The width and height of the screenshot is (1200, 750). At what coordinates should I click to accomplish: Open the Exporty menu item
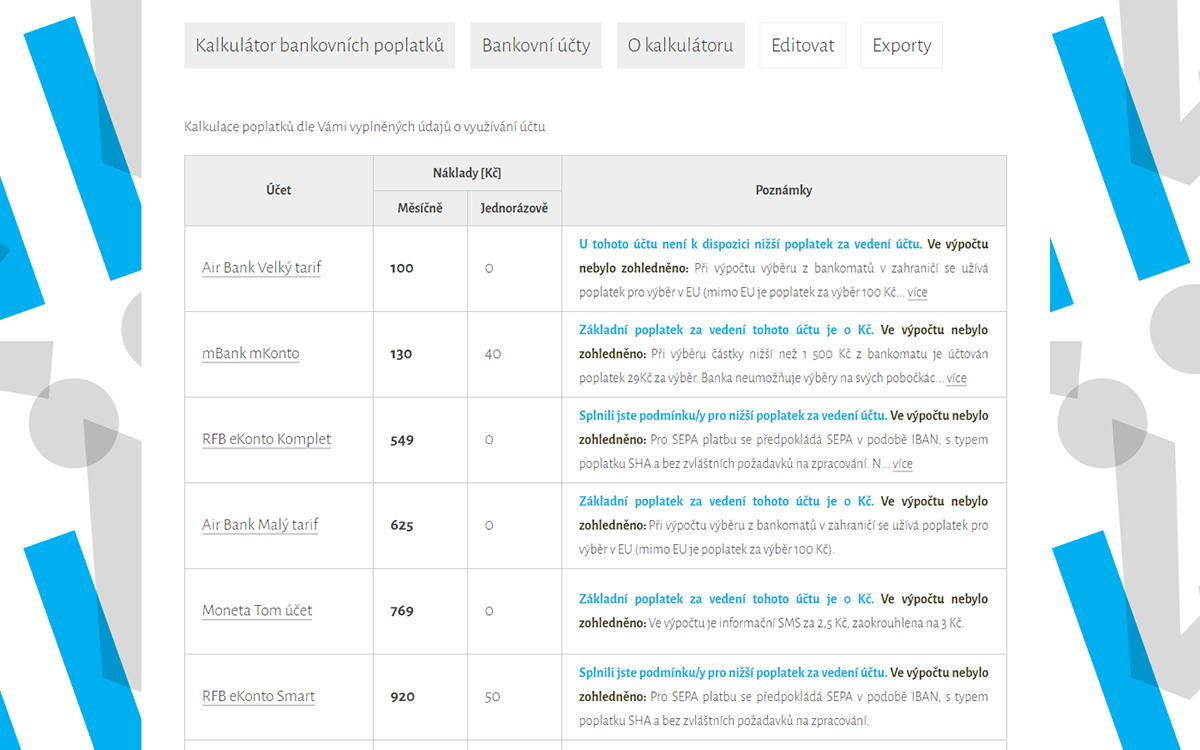(901, 46)
